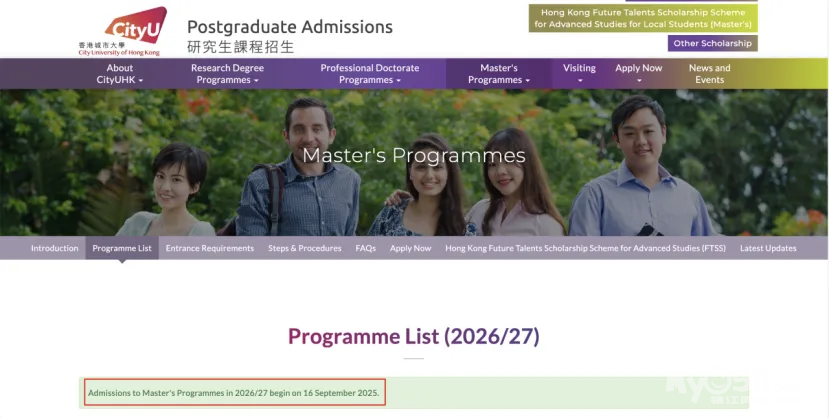
Task: Open the Apply Now dropdown in main navigation
Action: tap(638, 74)
